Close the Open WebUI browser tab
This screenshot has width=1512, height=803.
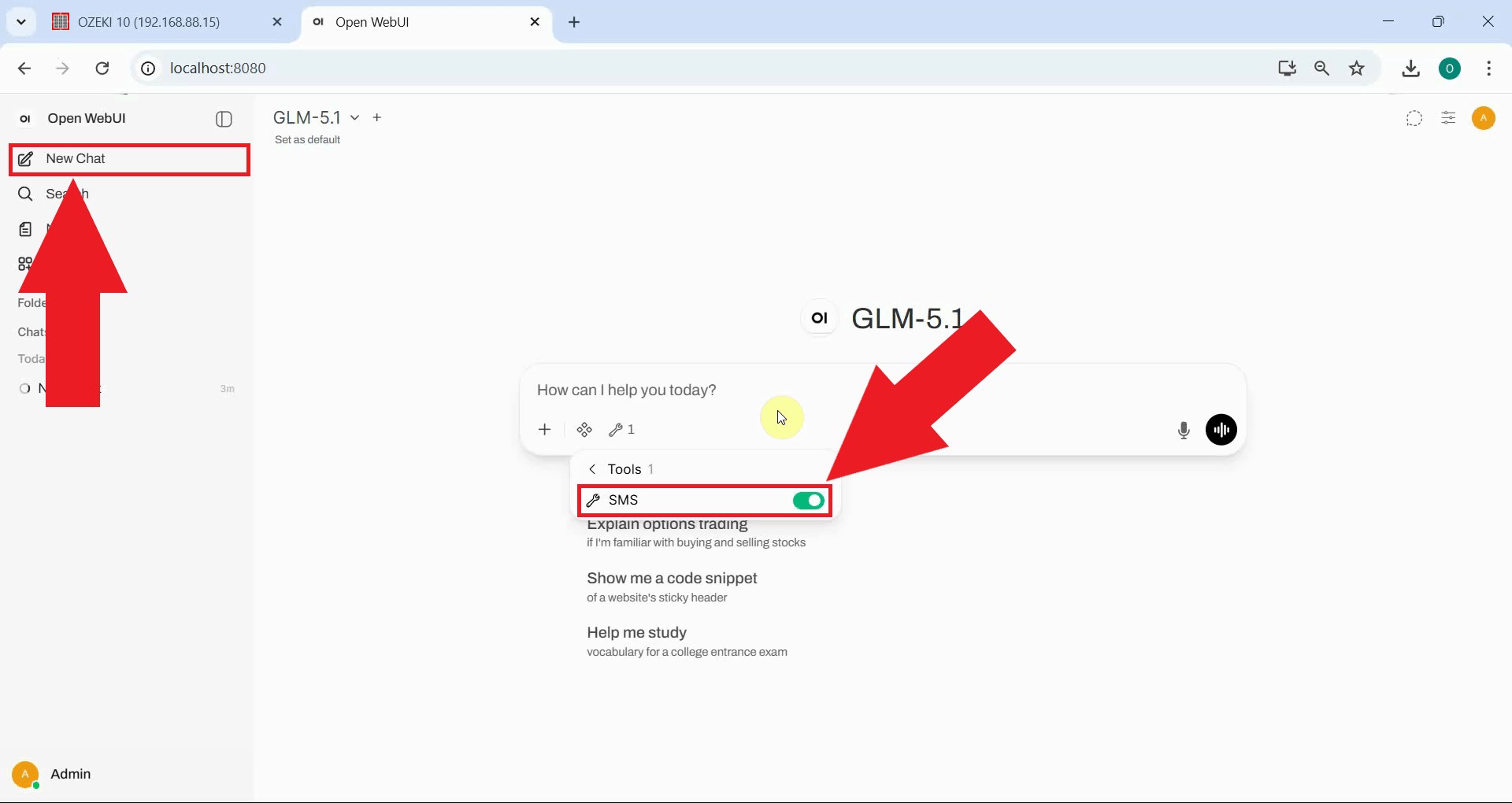pos(535,22)
